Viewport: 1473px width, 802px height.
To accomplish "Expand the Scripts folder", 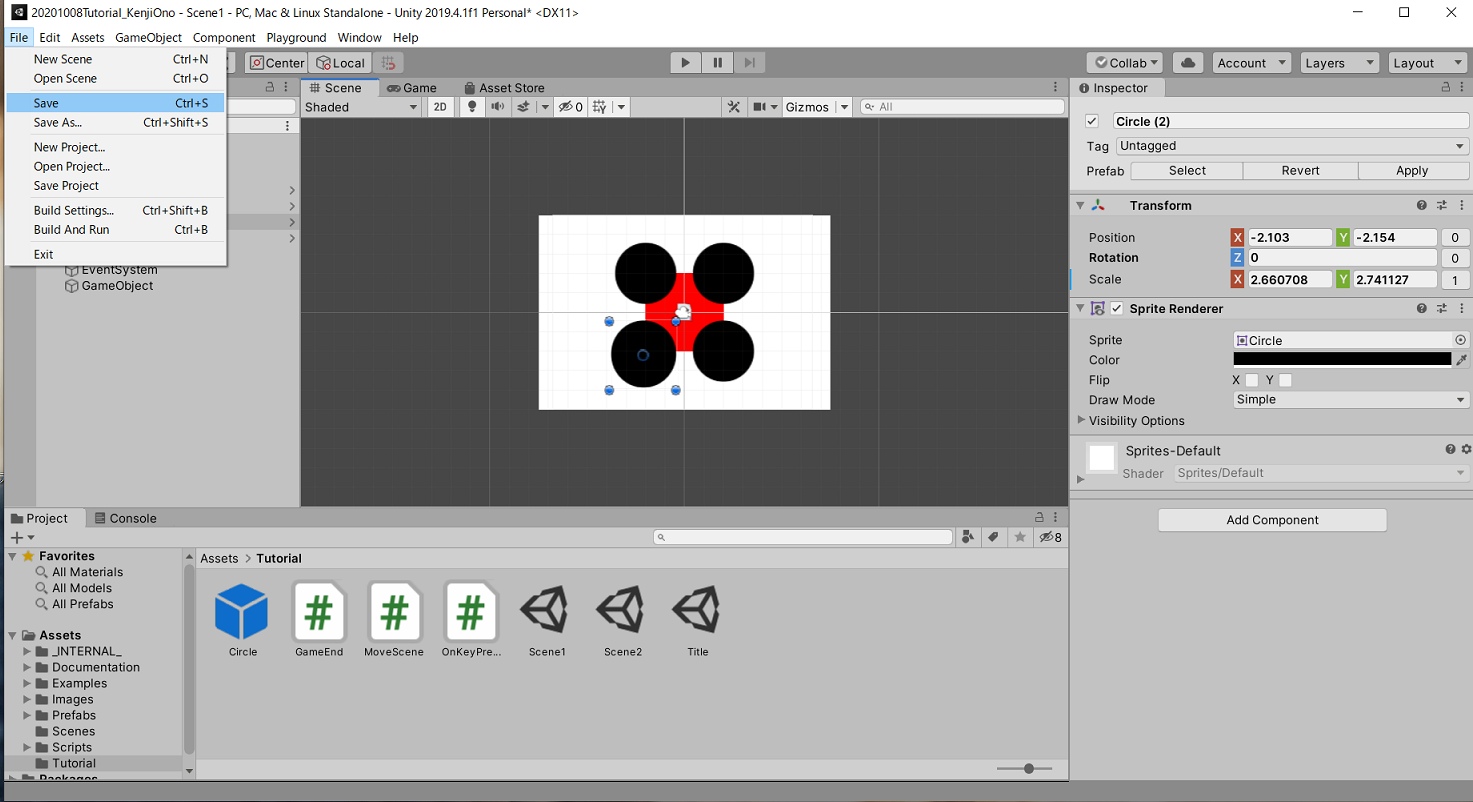I will pyautogui.click(x=28, y=747).
